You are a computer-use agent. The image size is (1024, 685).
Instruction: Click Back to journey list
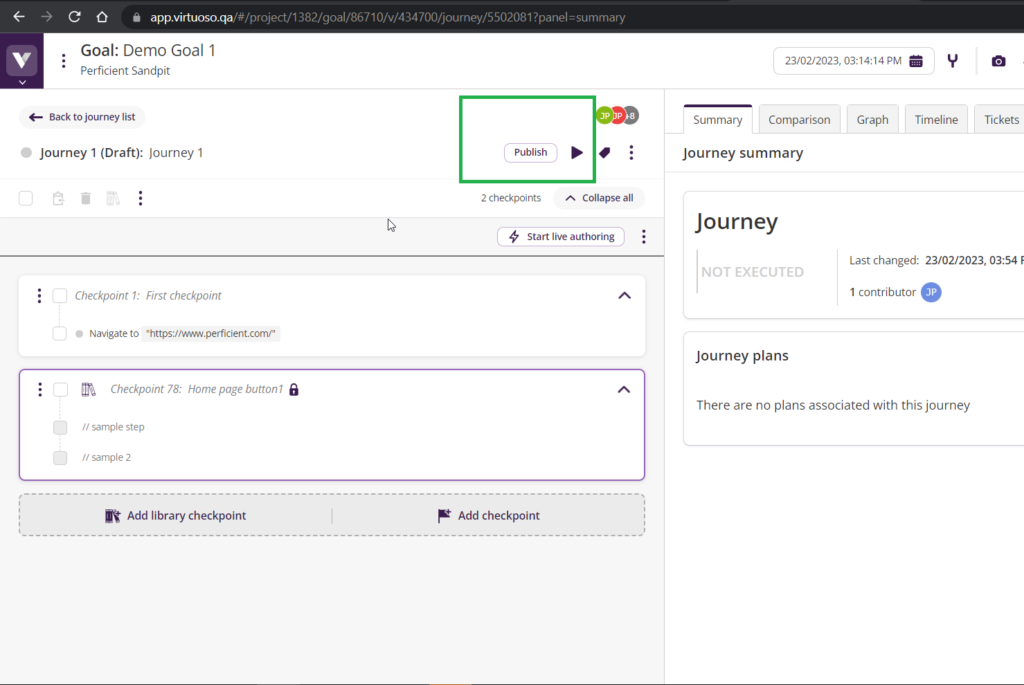click(x=82, y=117)
